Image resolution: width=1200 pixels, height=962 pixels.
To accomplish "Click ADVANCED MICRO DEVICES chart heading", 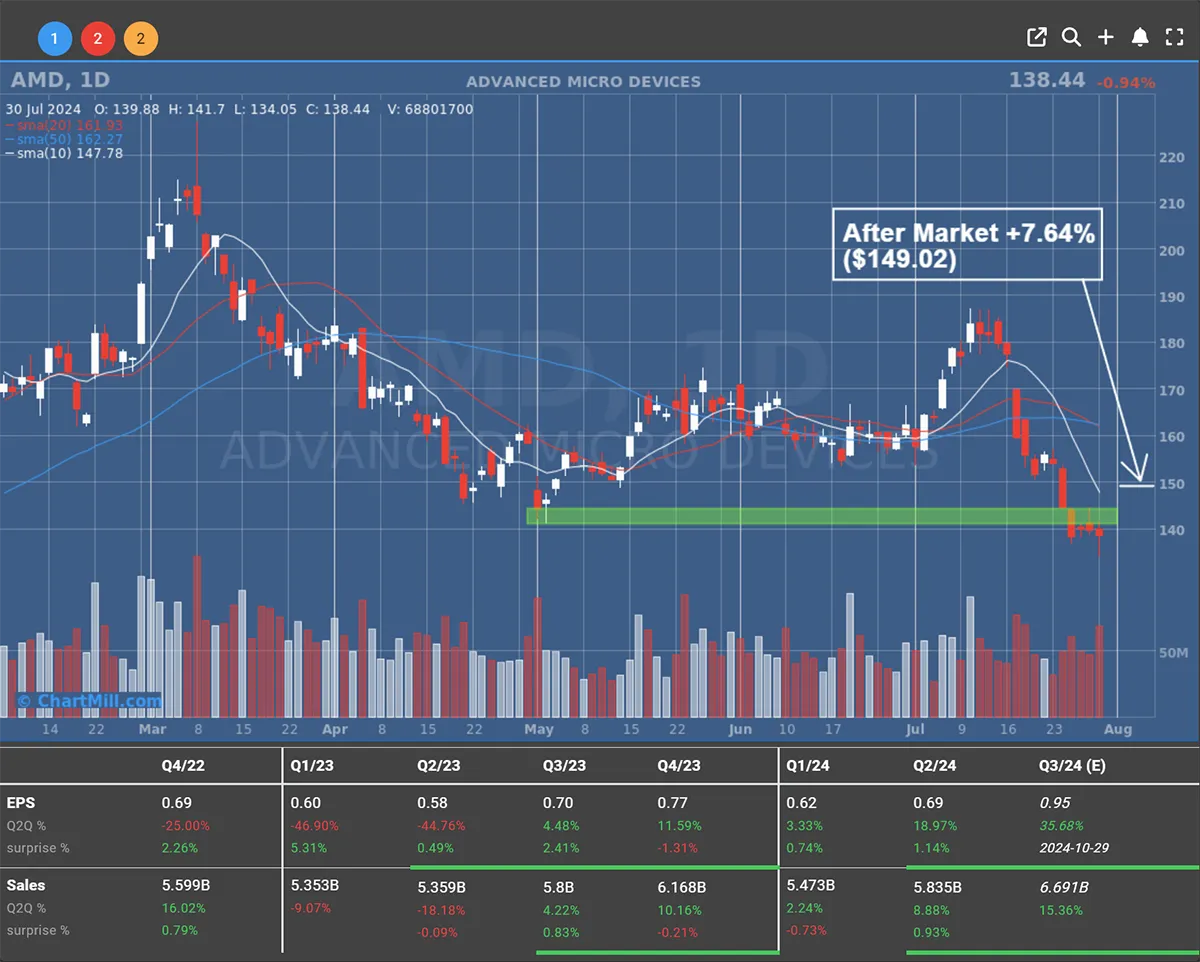I will 584,82.
